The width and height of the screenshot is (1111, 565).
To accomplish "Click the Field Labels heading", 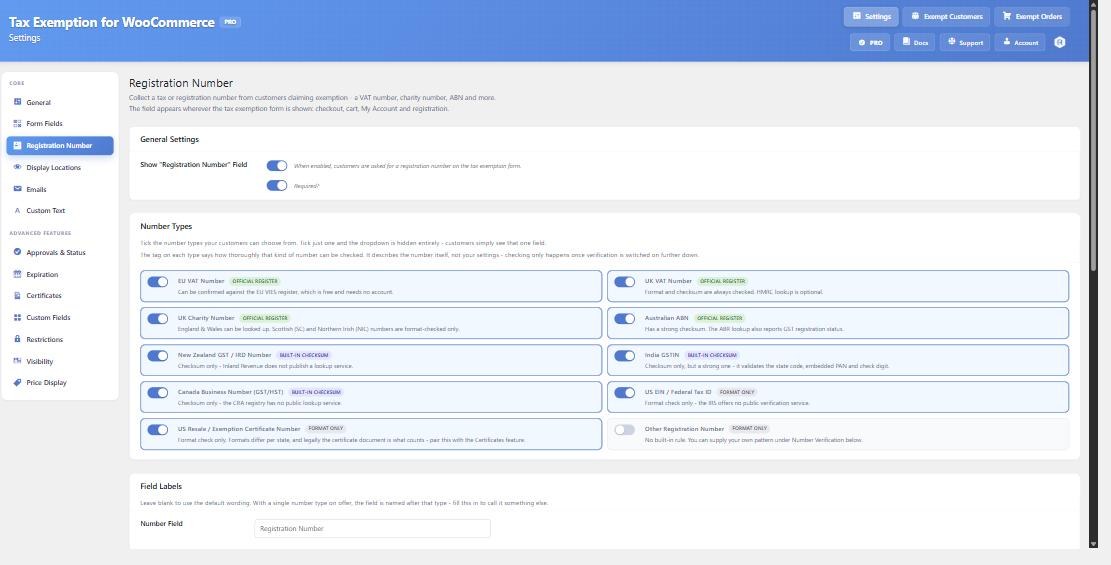I will tap(161, 486).
